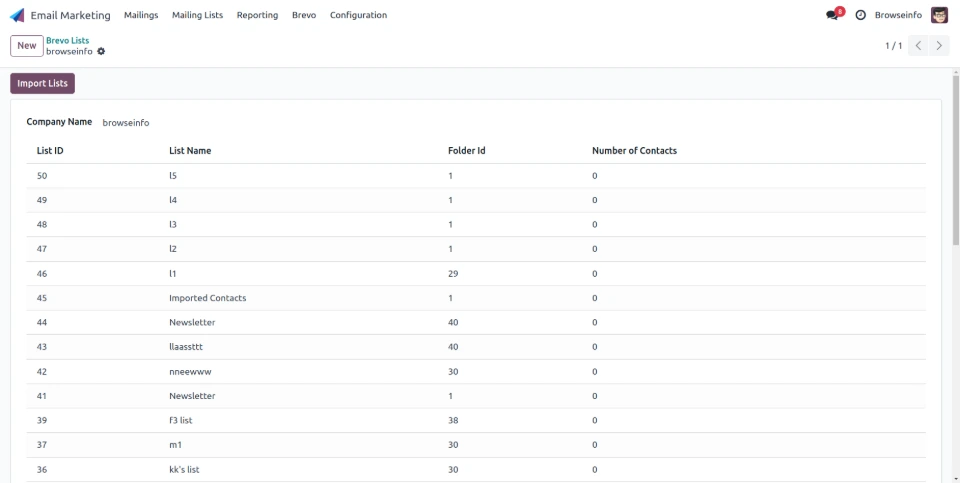The width and height of the screenshot is (960, 483).
Task: Expand the Configuration menu
Action: [358, 15]
